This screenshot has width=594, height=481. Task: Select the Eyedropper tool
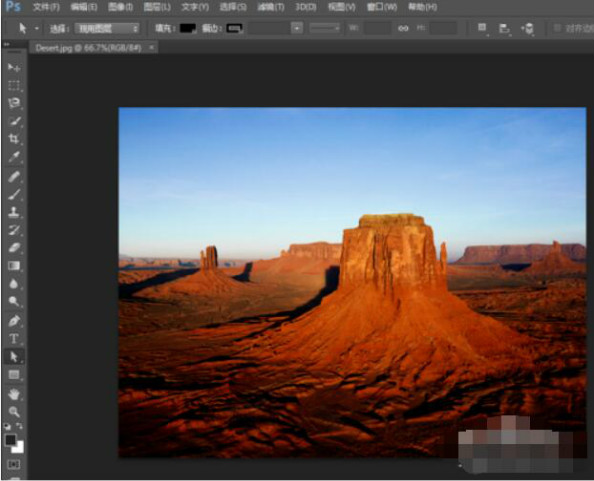[14, 156]
